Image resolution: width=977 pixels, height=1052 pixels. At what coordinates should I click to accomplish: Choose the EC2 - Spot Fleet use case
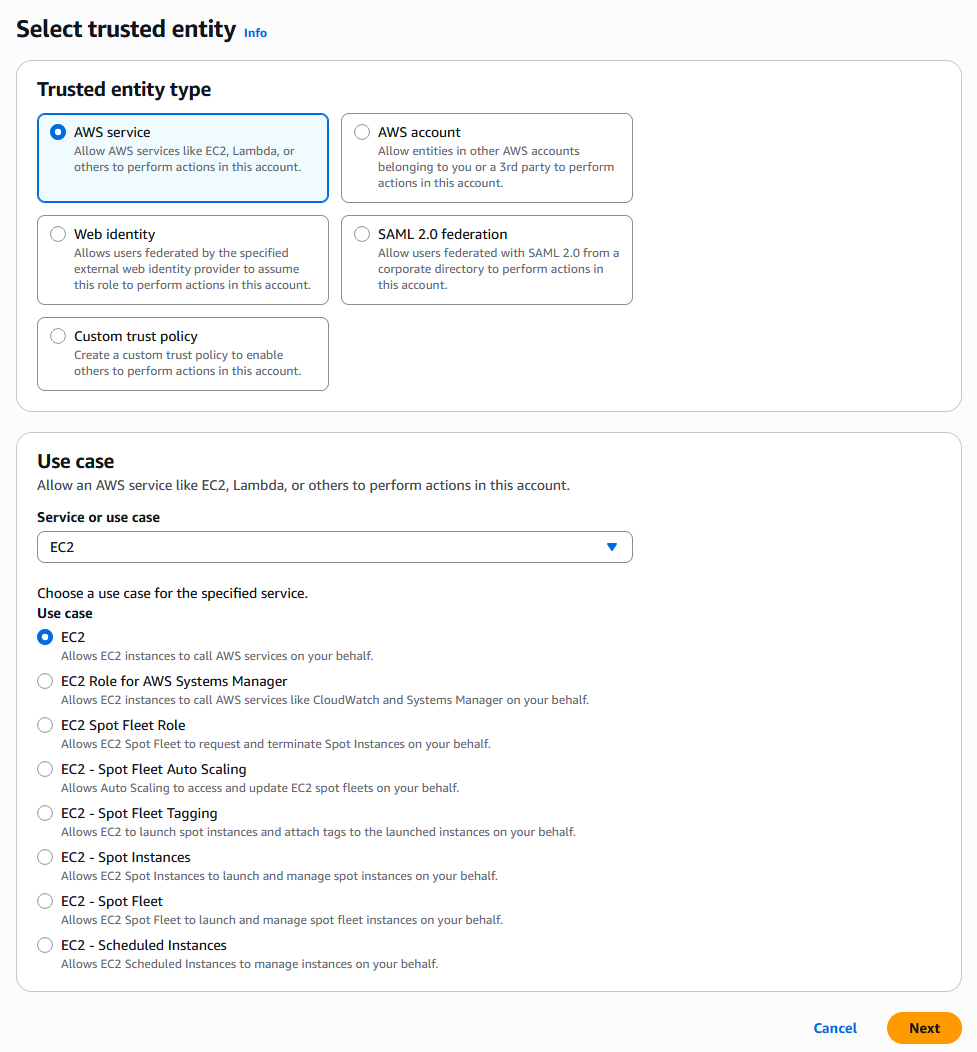click(x=45, y=901)
